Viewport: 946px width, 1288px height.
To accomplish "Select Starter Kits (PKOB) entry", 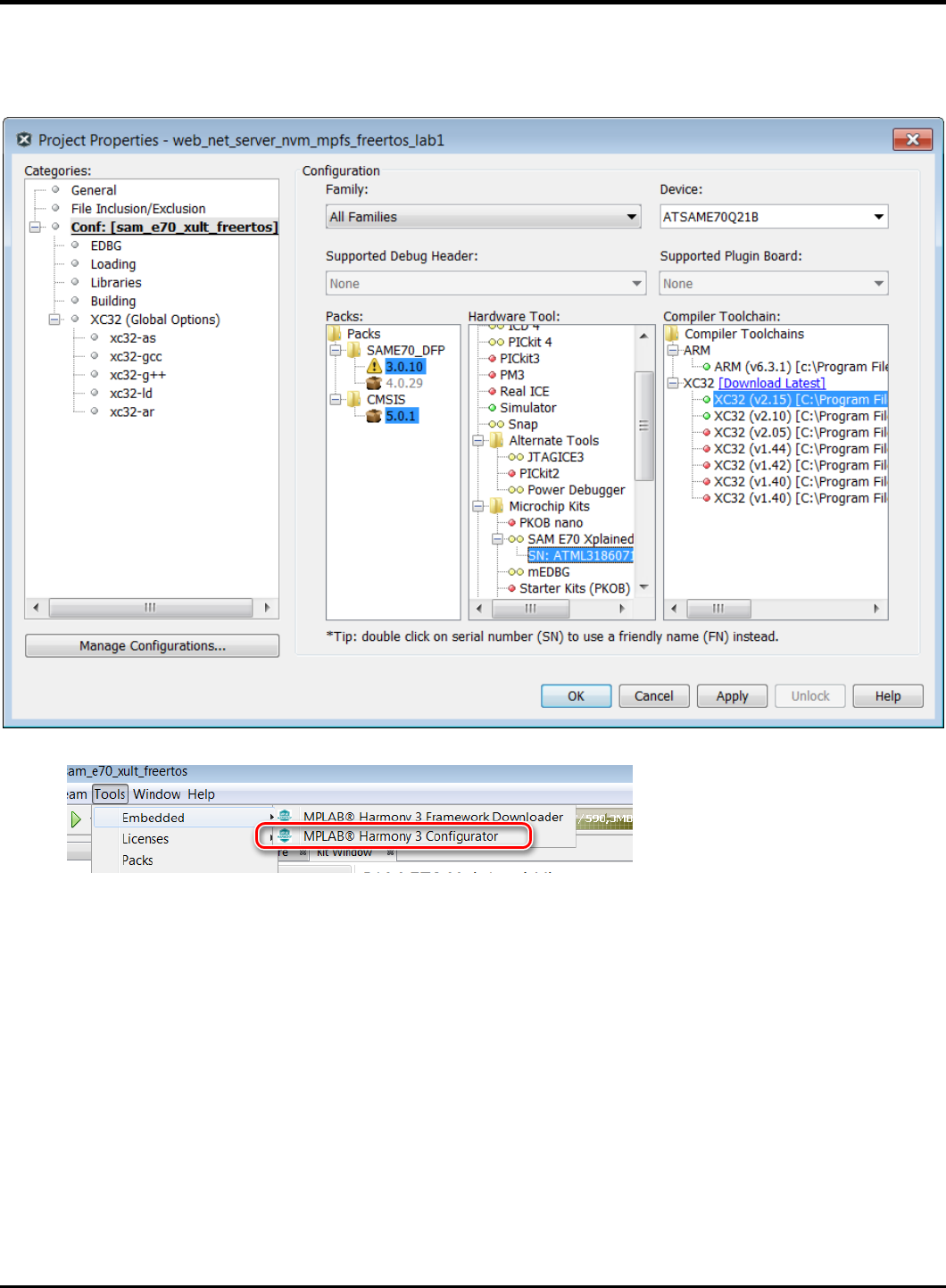I will click(575, 589).
